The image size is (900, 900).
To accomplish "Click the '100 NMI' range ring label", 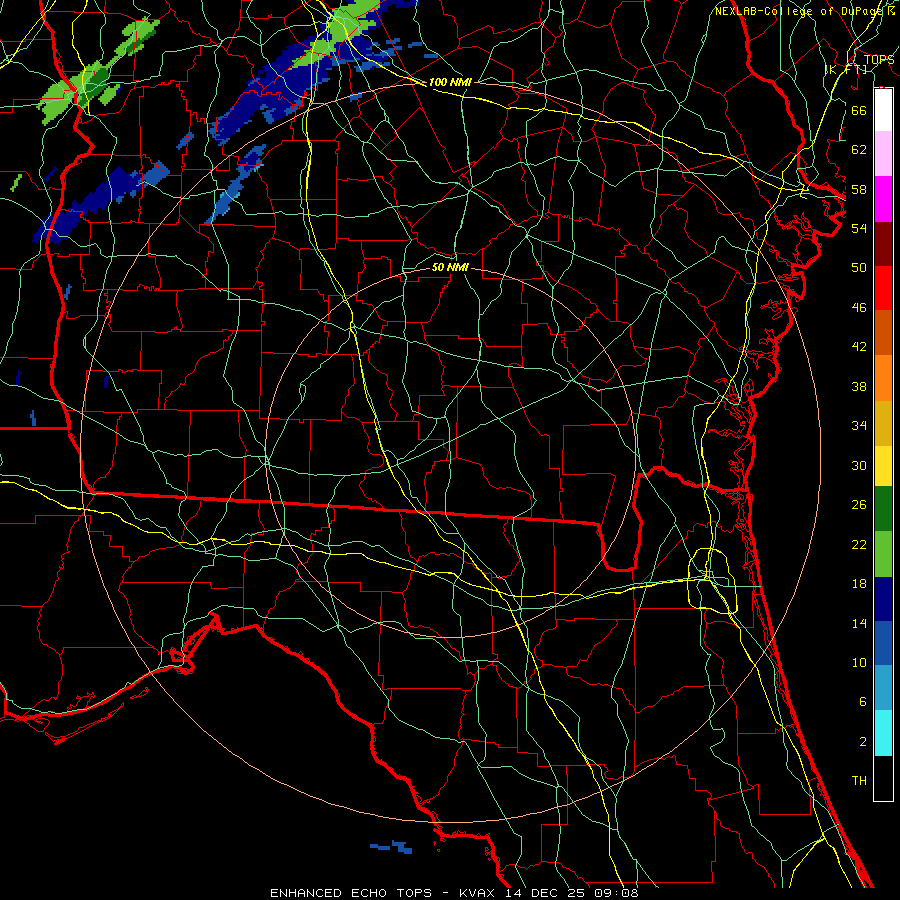I will point(450,82).
